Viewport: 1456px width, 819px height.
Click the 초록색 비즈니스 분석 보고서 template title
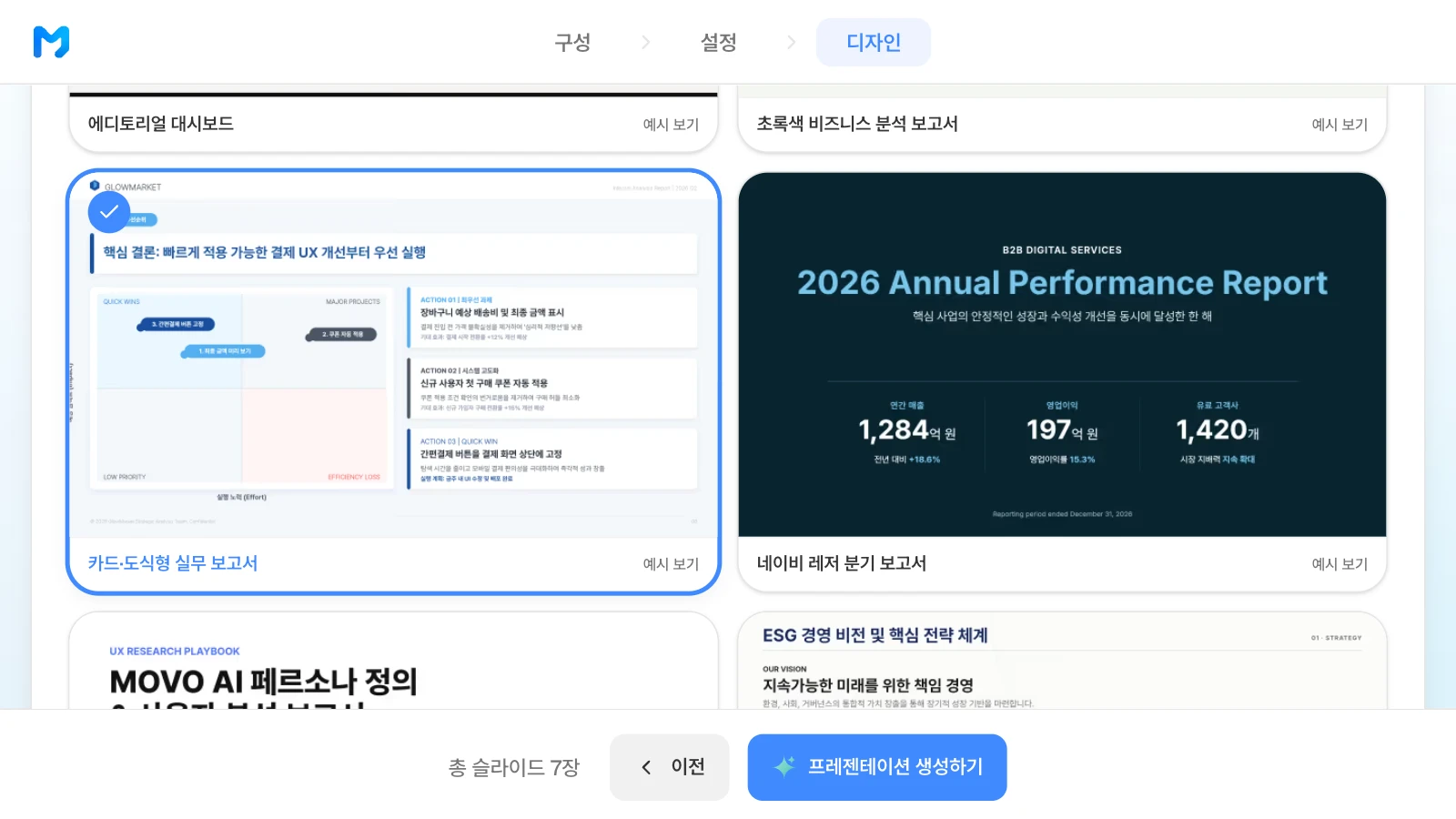coord(857,124)
